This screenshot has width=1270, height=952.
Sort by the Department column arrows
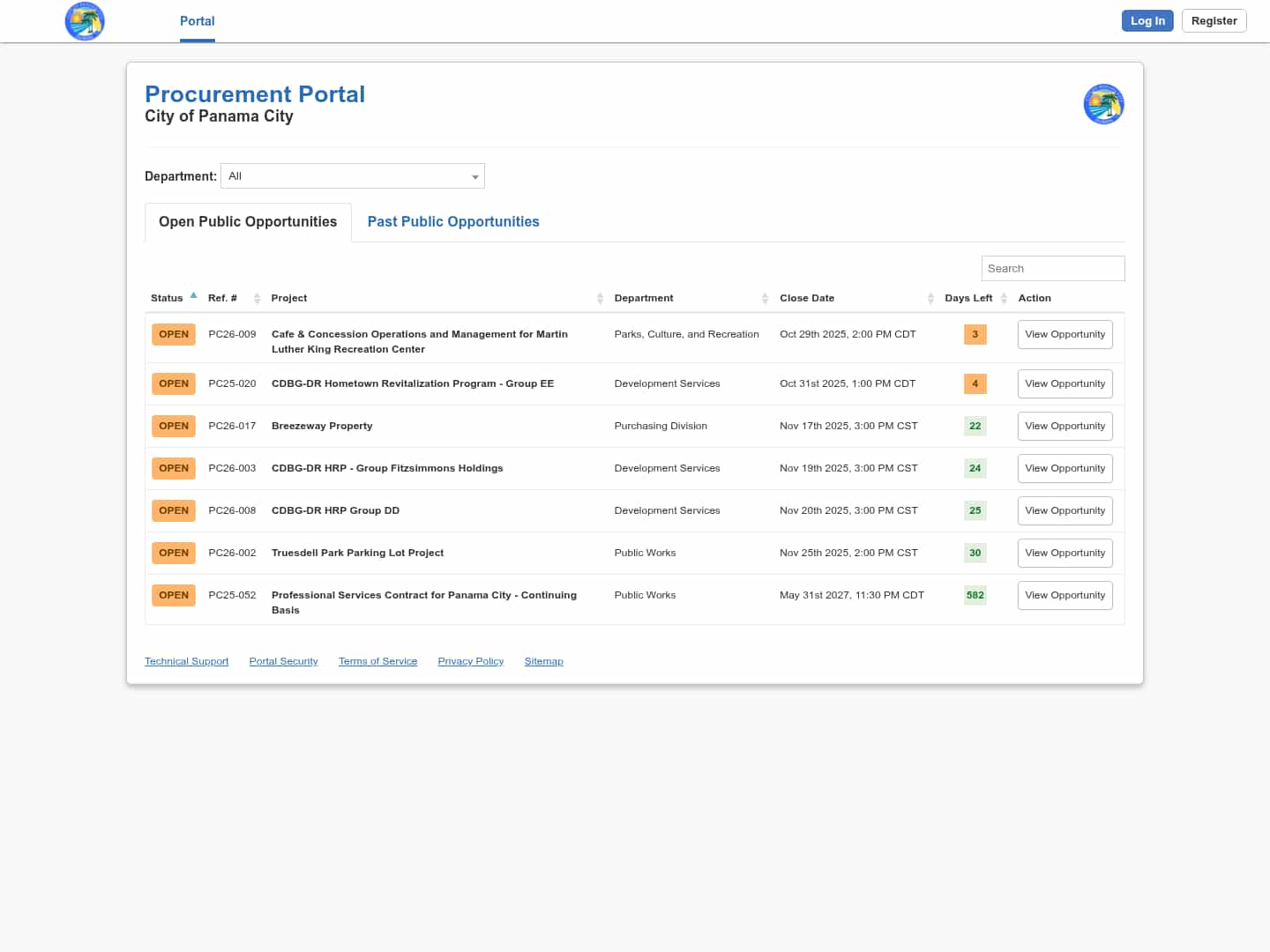(x=765, y=298)
